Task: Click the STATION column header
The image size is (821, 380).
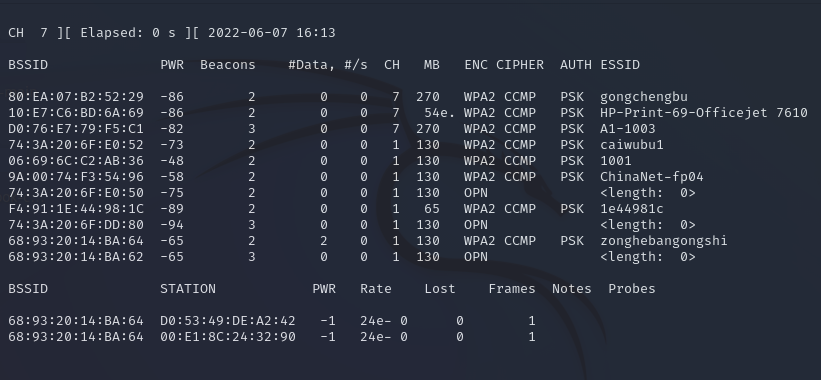Action: pos(188,289)
